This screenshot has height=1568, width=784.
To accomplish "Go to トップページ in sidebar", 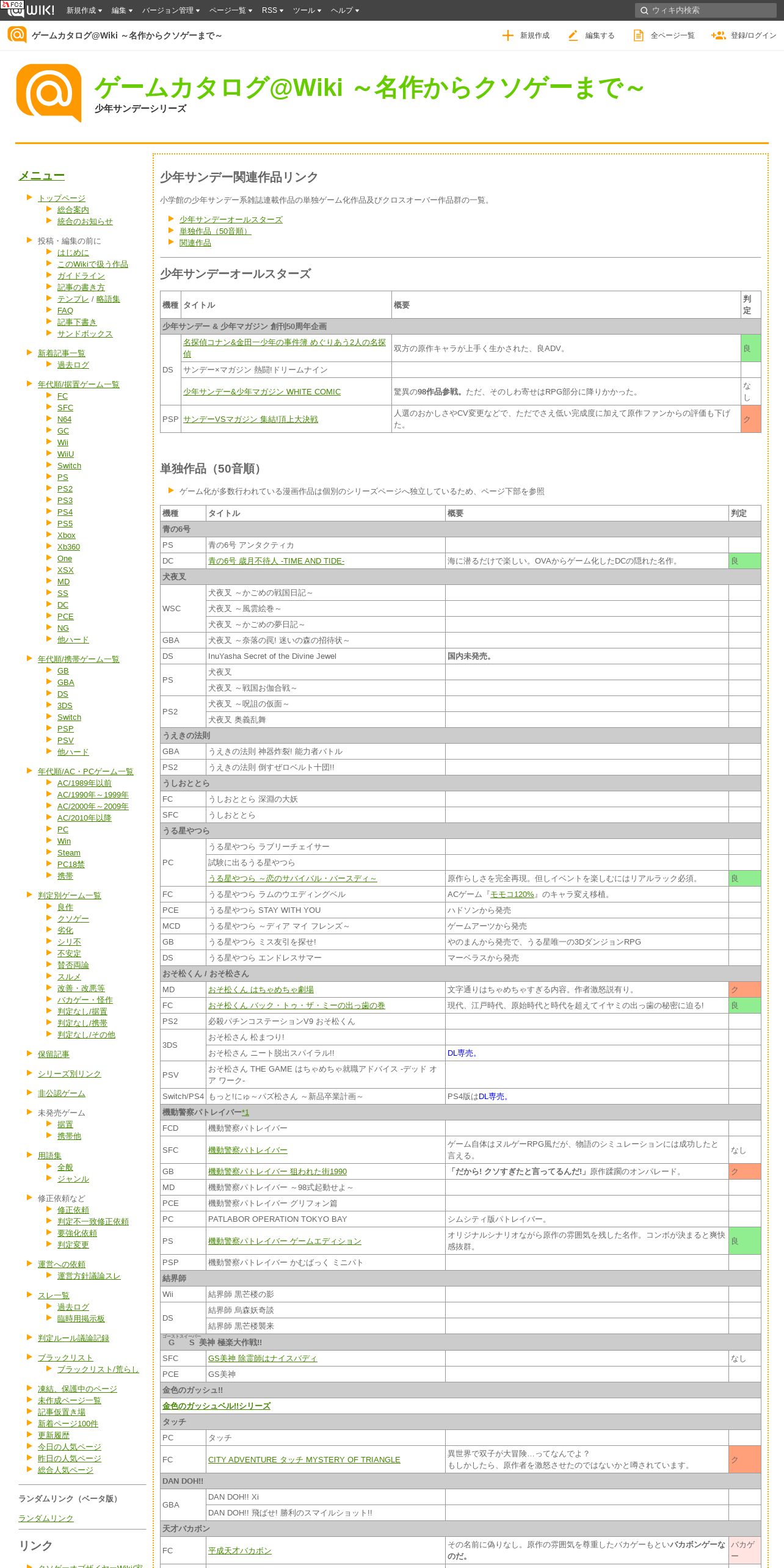I will pyautogui.click(x=62, y=198).
